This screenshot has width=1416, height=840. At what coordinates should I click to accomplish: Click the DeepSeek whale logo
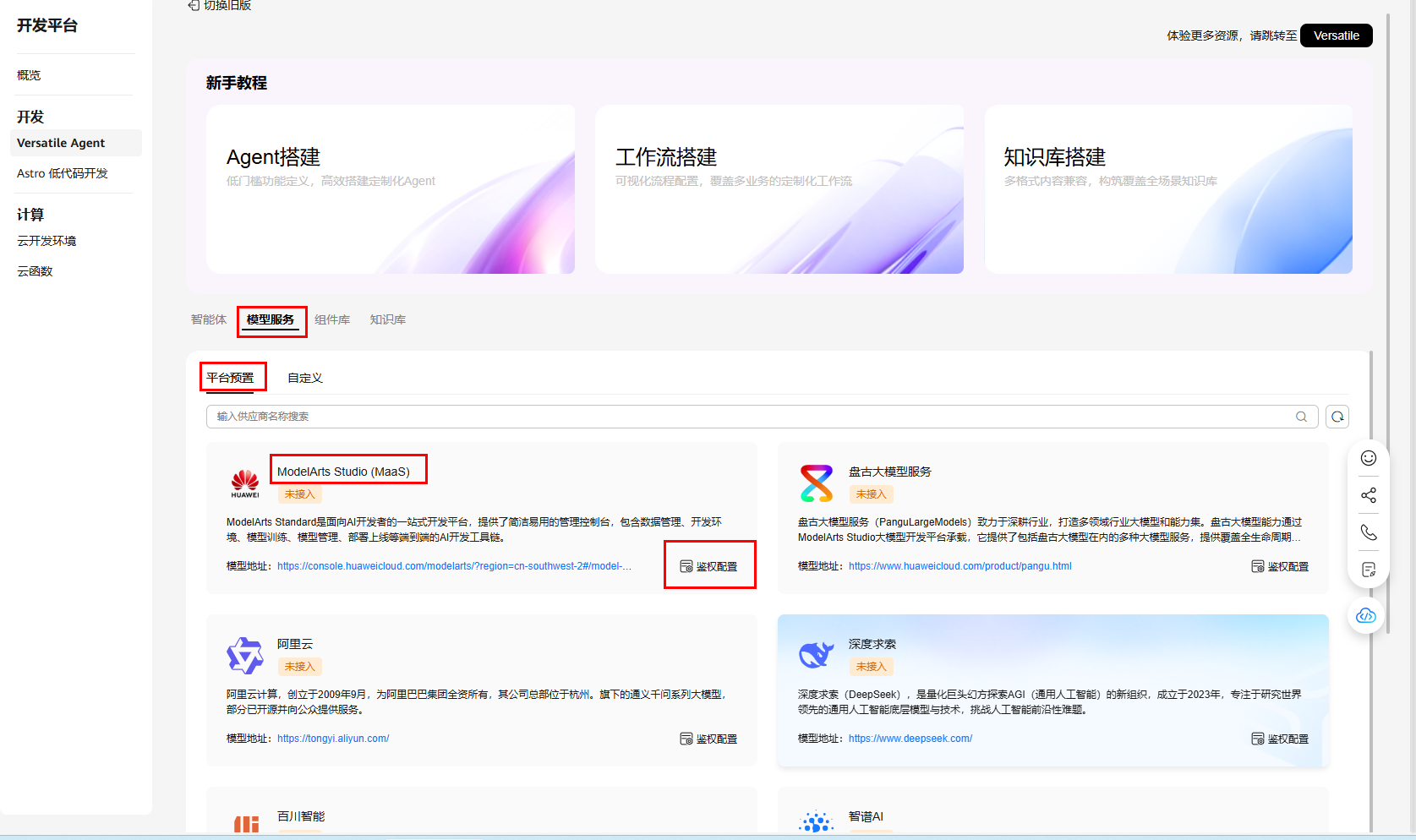(817, 655)
